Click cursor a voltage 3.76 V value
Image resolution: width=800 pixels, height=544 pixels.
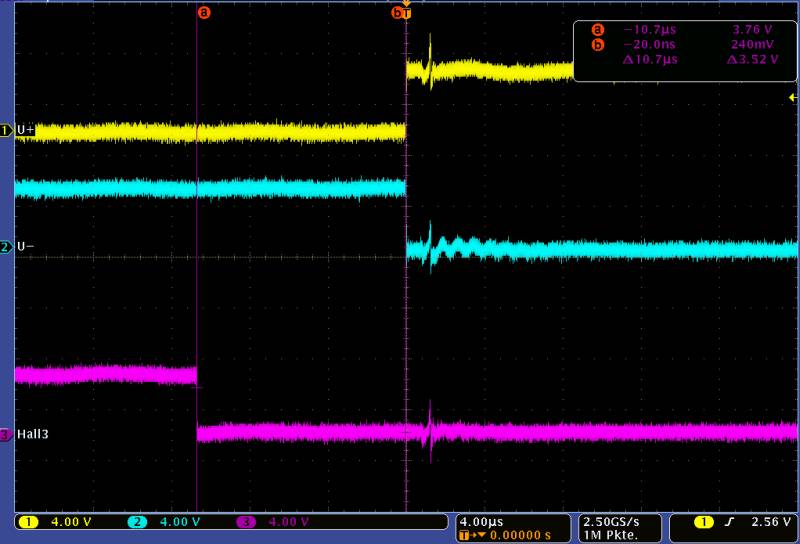[752, 30]
